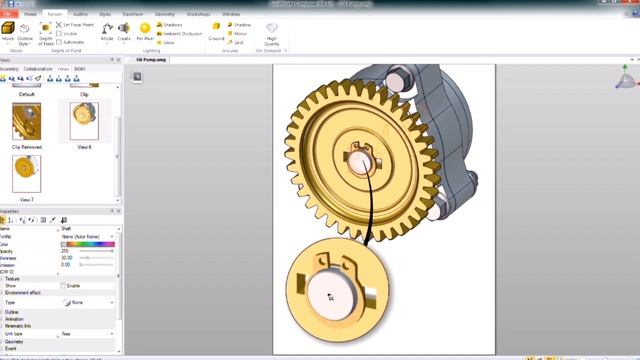Click the create view icon in Views toolbar

pyautogui.click(x=3, y=78)
